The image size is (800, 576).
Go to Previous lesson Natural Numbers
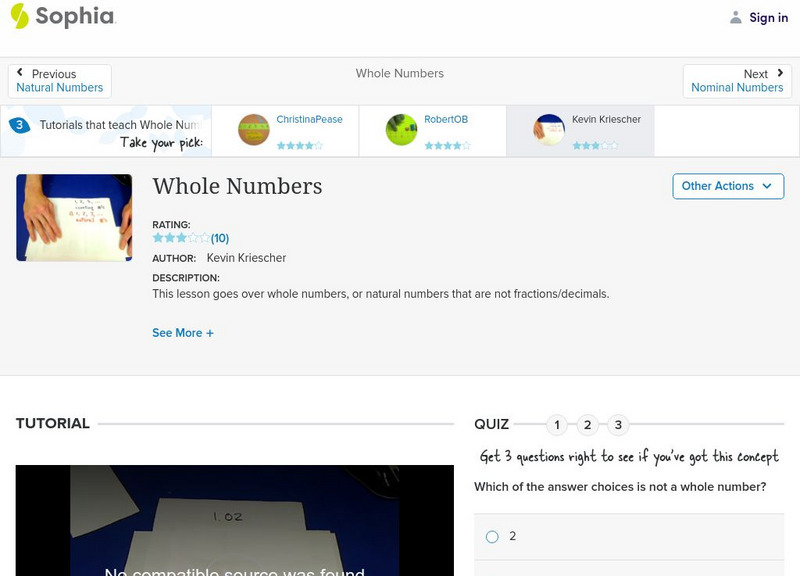point(59,86)
